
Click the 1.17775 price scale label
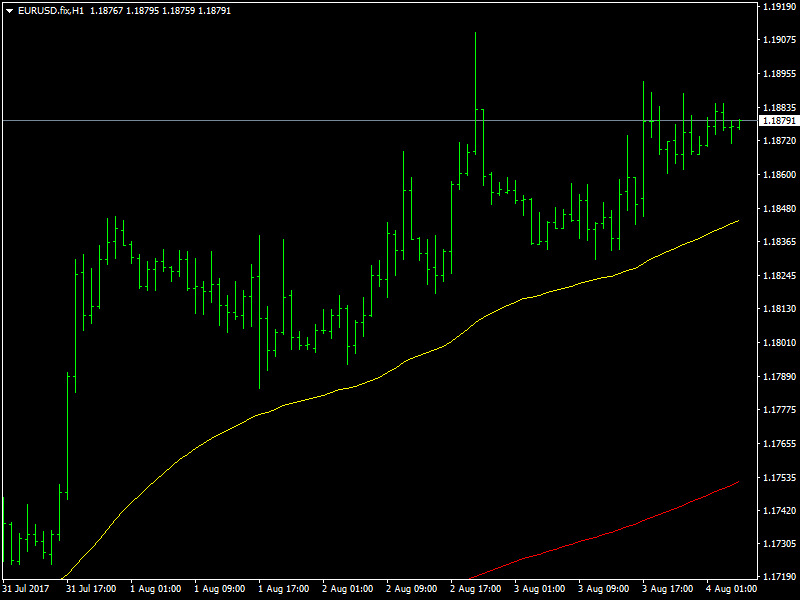779,410
